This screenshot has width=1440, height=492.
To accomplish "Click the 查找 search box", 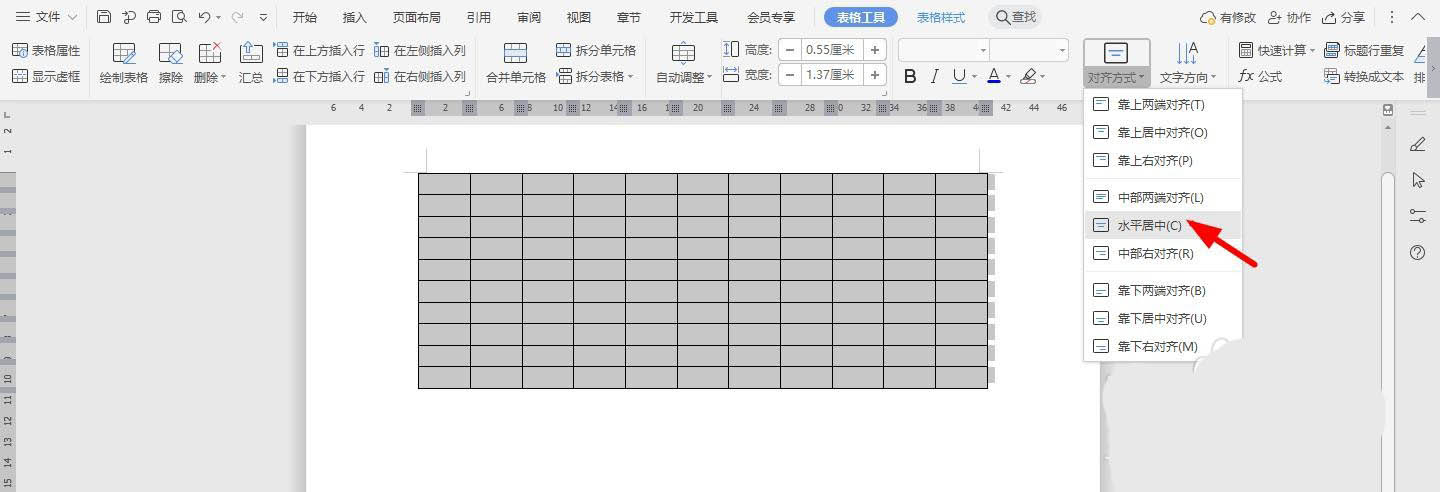I will (x=1015, y=17).
